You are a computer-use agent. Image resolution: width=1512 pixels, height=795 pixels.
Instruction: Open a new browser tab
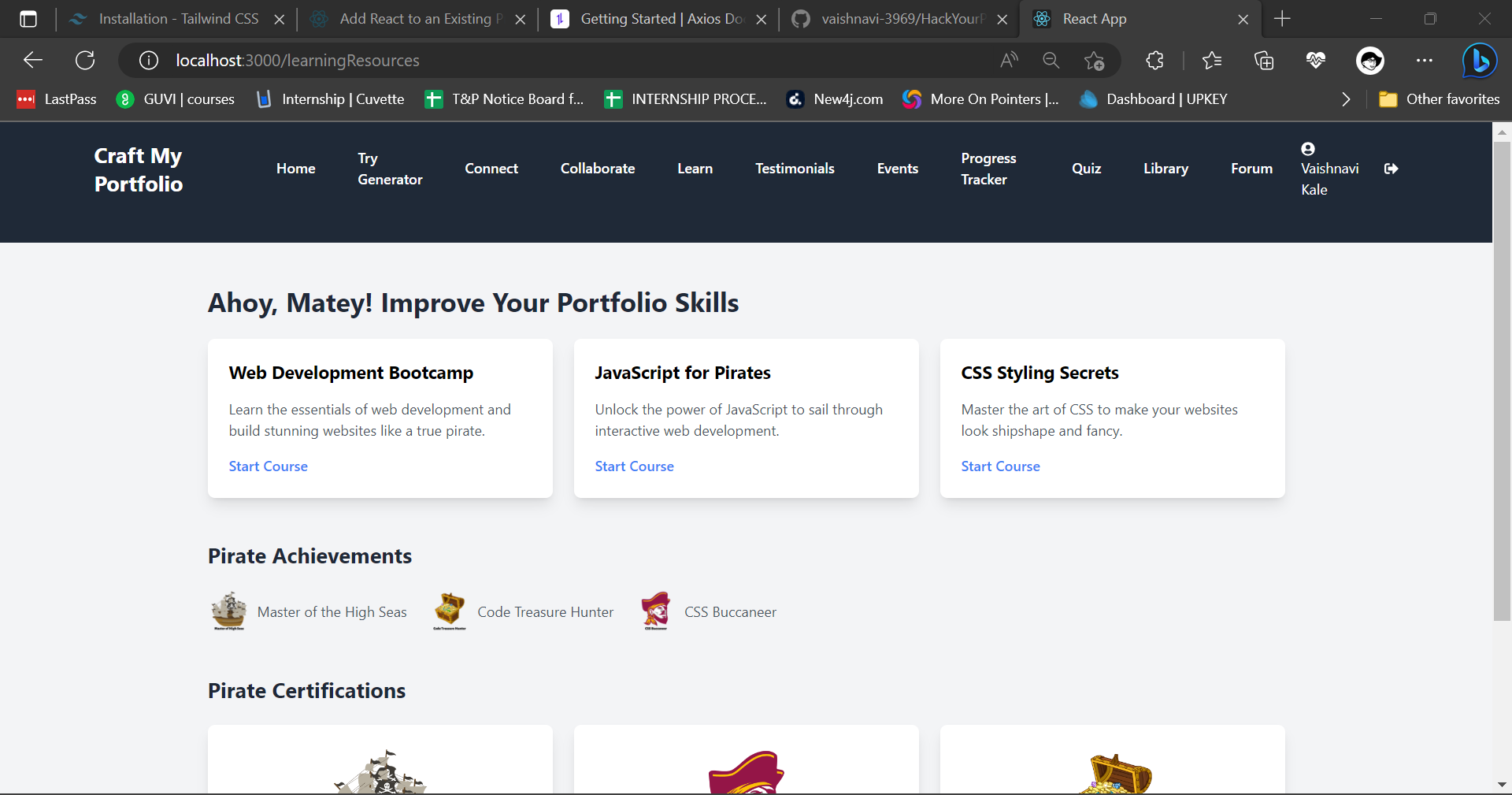(1282, 18)
